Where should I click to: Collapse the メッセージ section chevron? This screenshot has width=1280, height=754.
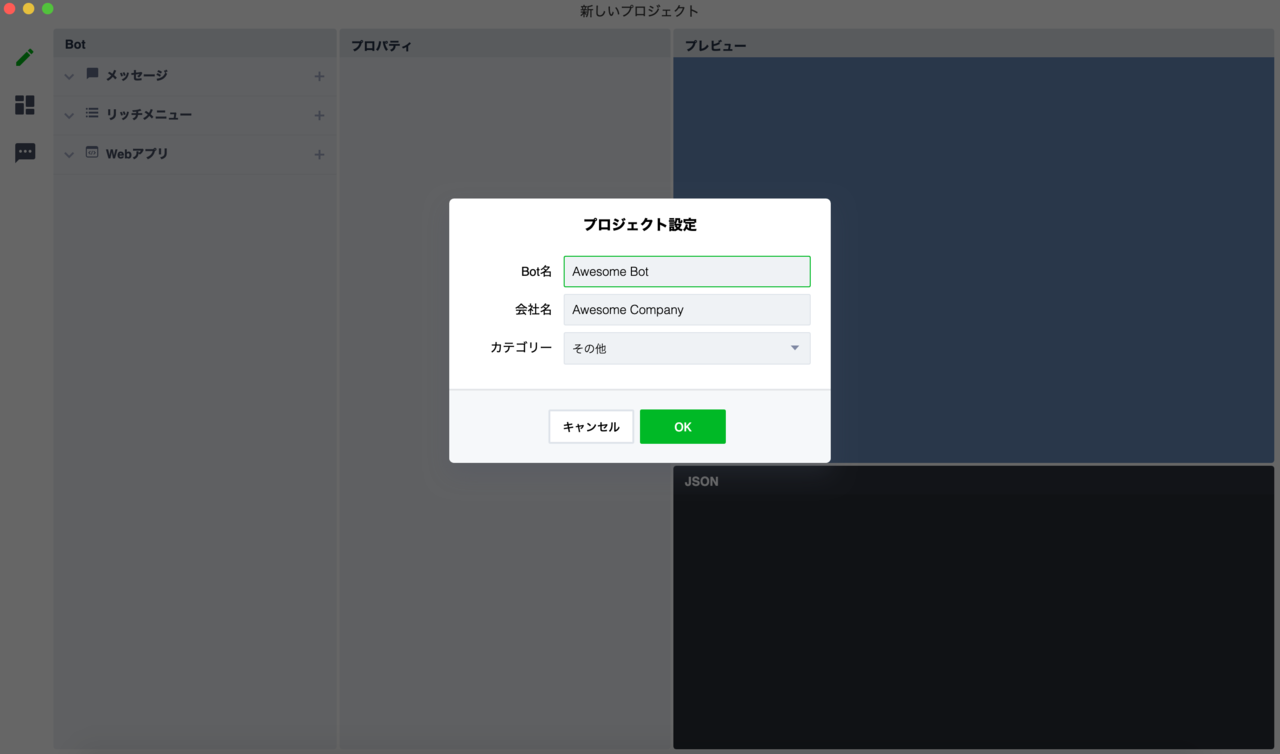coord(68,75)
